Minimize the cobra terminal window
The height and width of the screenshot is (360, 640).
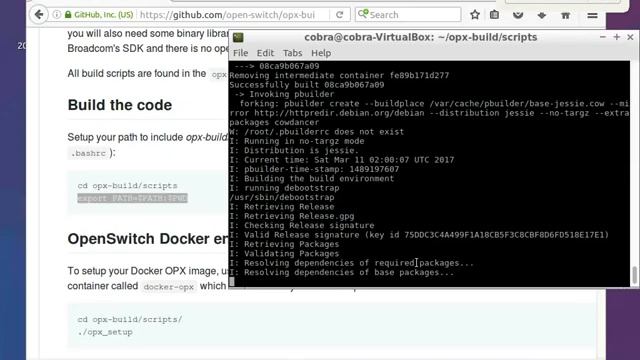(602, 37)
